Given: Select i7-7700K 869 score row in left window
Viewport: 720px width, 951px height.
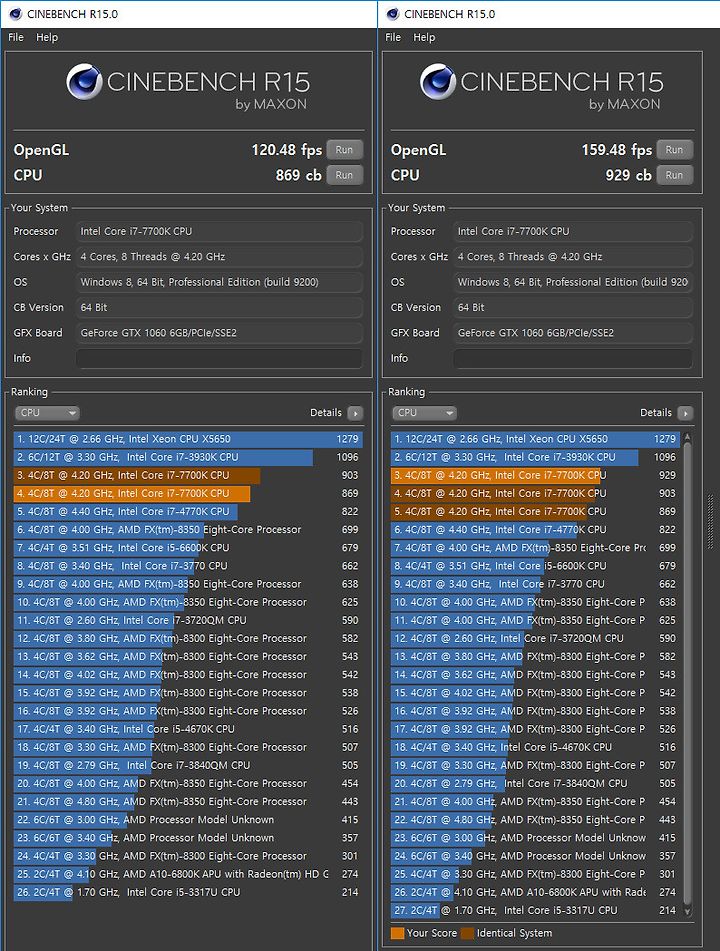Looking at the screenshot, I should tap(188, 494).
